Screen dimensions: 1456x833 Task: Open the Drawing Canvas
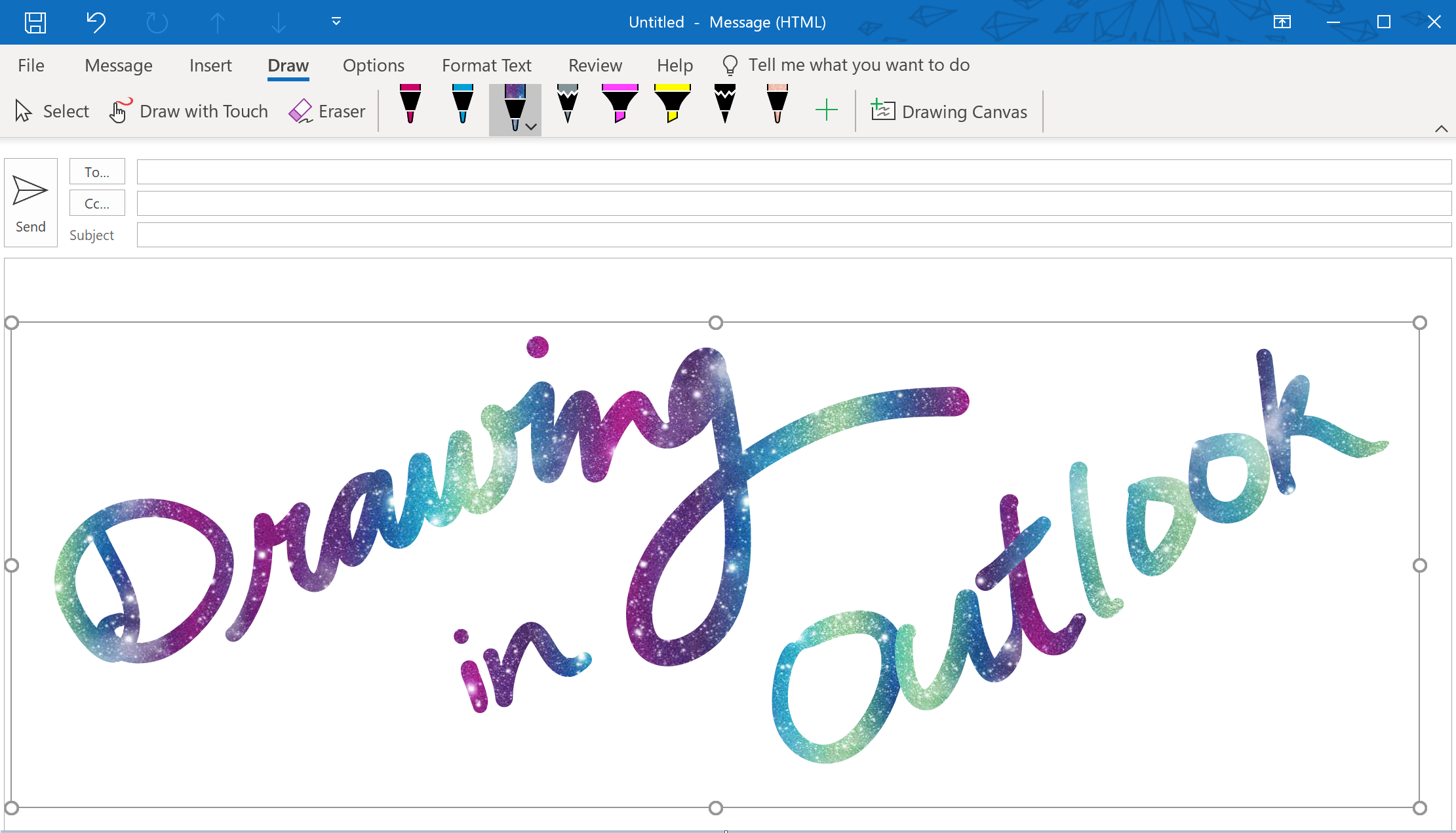tap(948, 111)
